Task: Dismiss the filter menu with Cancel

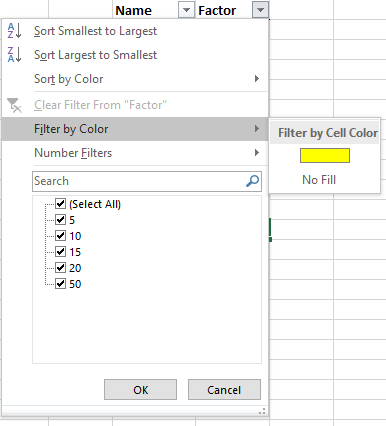Action: click(x=224, y=390)
